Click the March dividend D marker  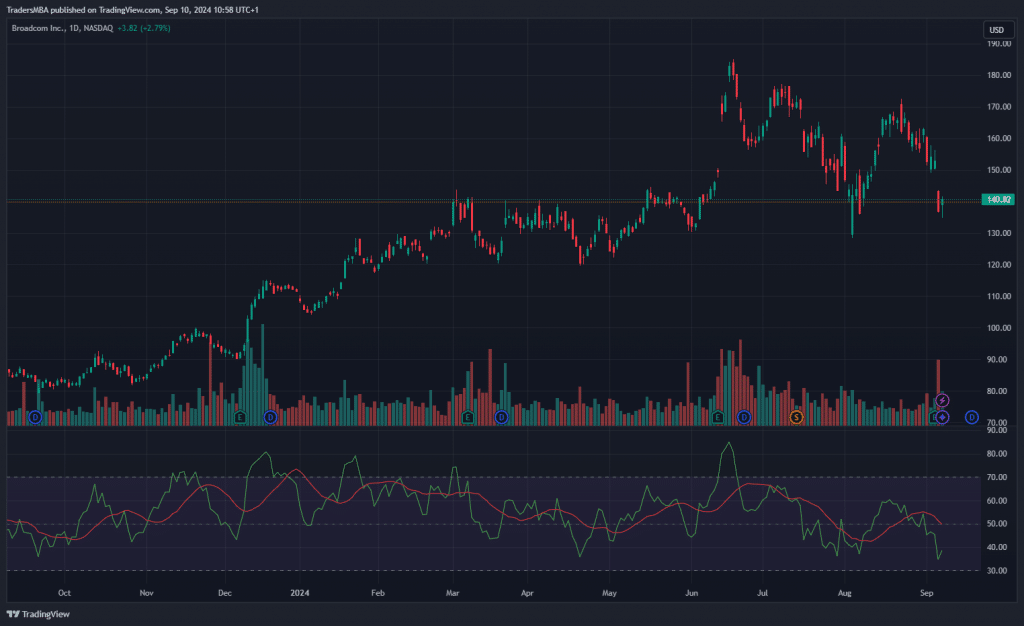pyautogui.click(x=501, y=416)
